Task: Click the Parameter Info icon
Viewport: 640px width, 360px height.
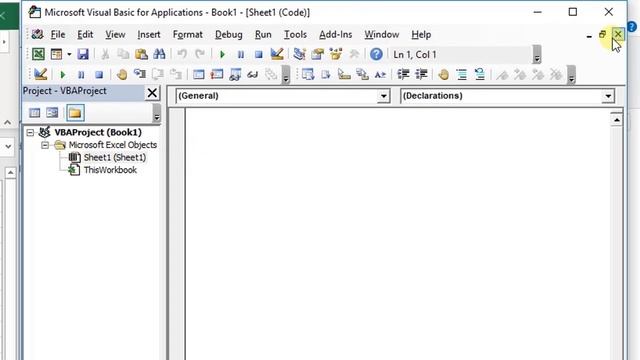Action: [362, 74]
